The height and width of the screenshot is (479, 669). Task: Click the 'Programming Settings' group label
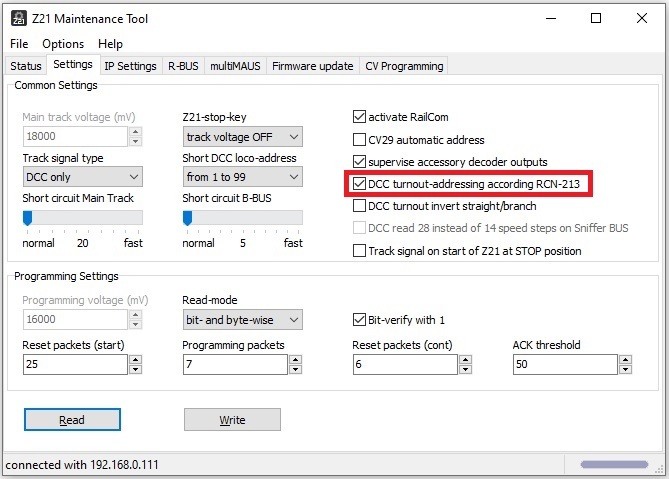pyautogui.click(x=66, y=276)
